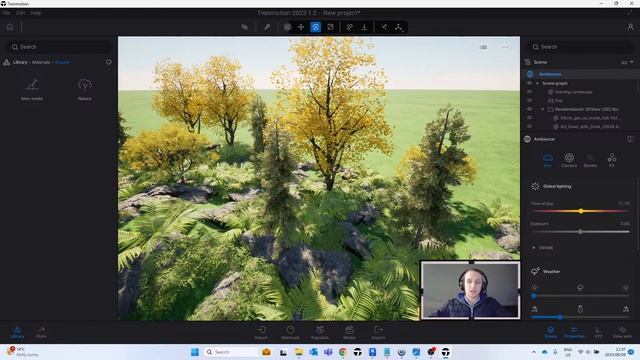Click the sunny weather icon
The width and height of the screenshot is (640, 360).
(x=534, y=288)
